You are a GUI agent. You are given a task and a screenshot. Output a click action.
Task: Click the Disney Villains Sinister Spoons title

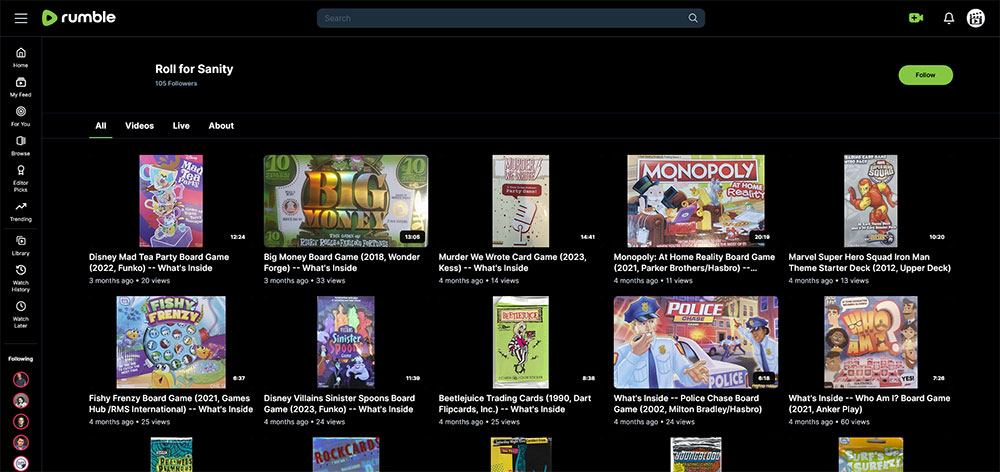tap(339, 403)
